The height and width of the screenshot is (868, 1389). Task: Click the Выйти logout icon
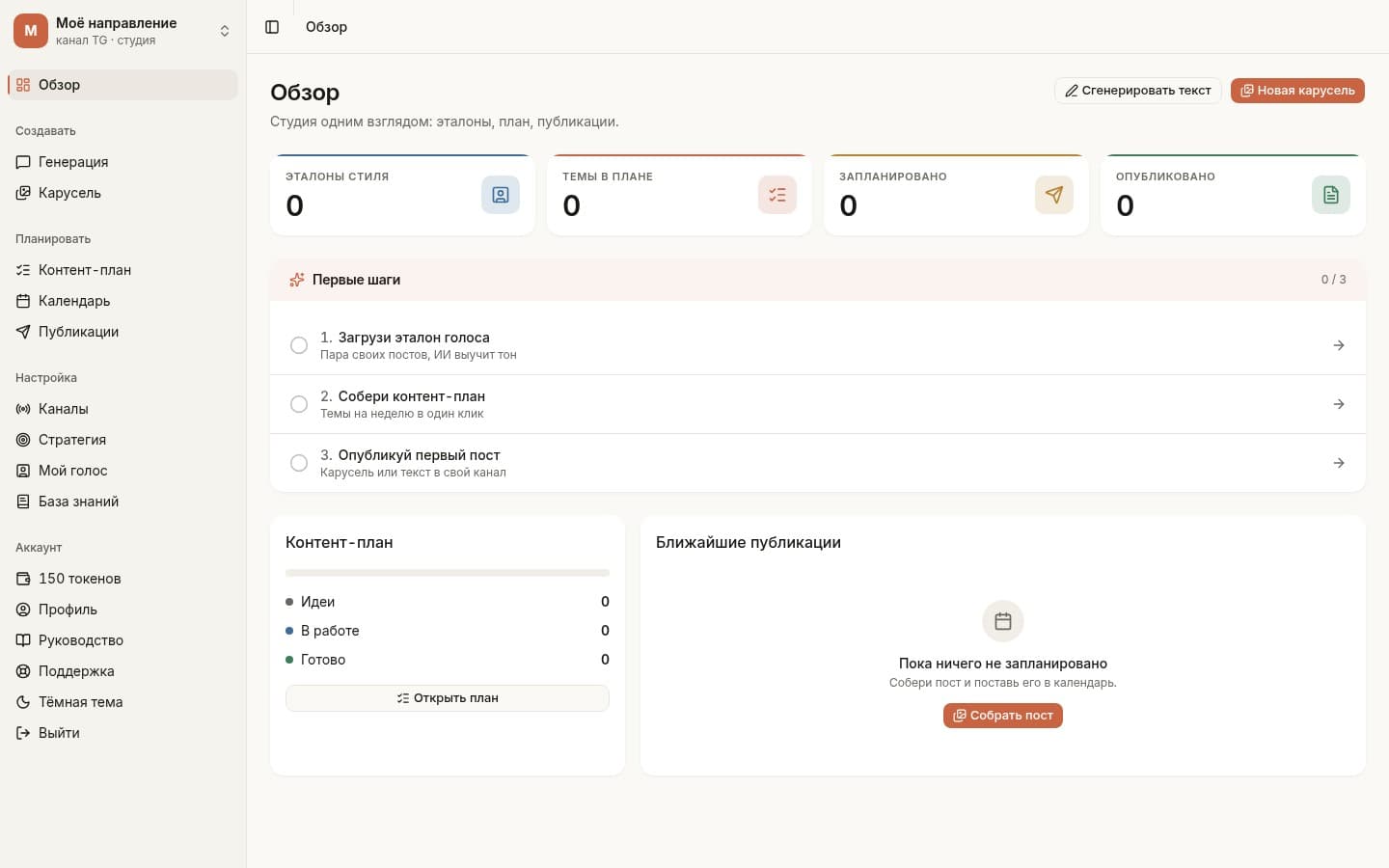23,733
